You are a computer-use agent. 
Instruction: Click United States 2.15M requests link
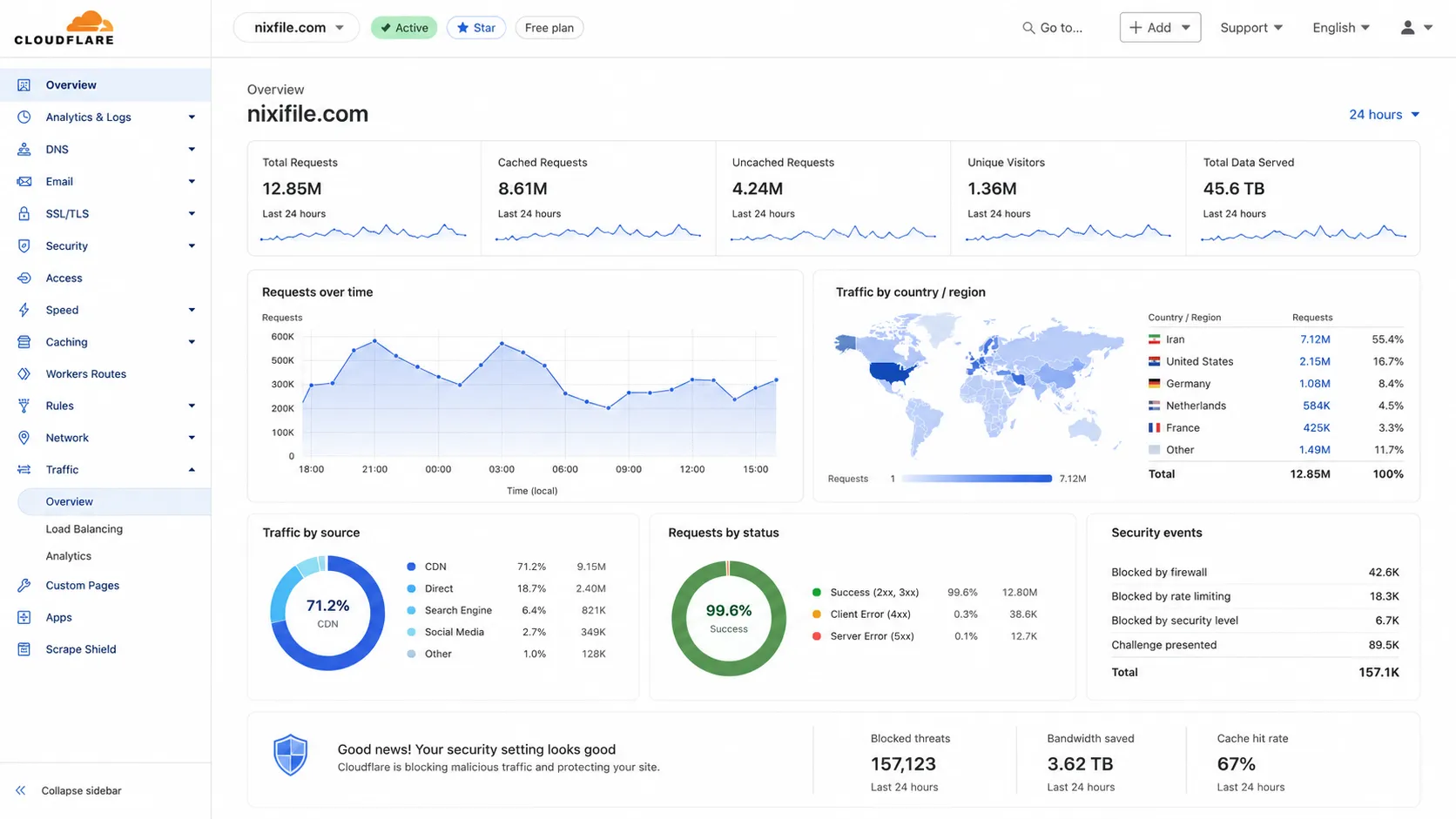tap(1315, 361)
